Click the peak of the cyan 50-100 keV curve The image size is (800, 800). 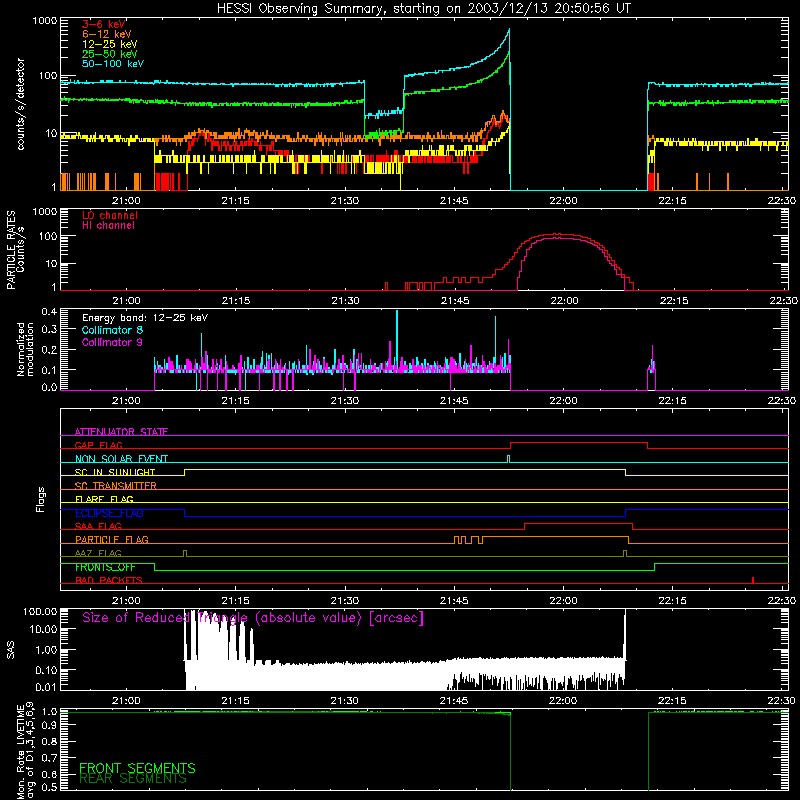click(x=509, y=30)
